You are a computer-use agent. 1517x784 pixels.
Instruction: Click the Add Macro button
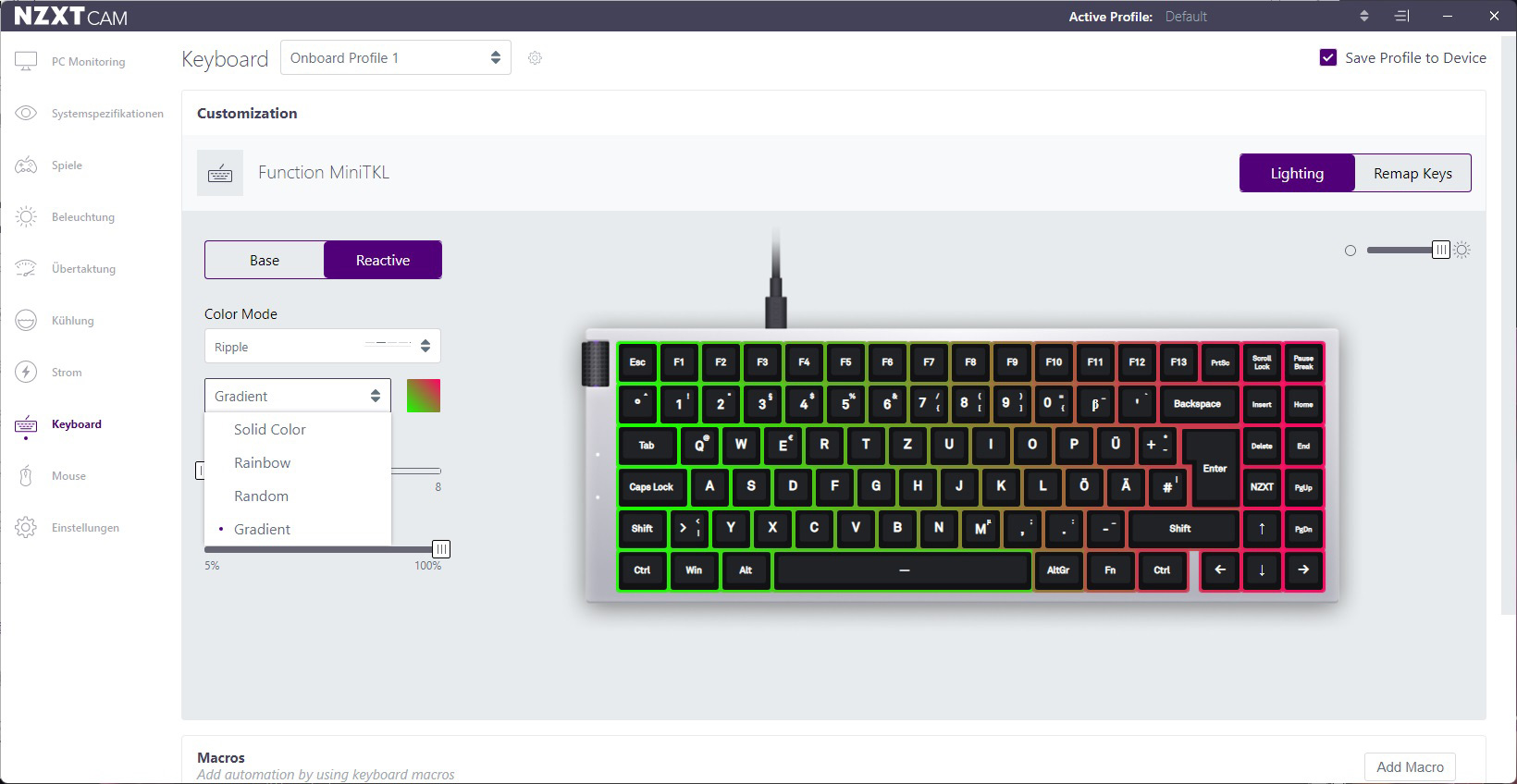point(1410,766)
